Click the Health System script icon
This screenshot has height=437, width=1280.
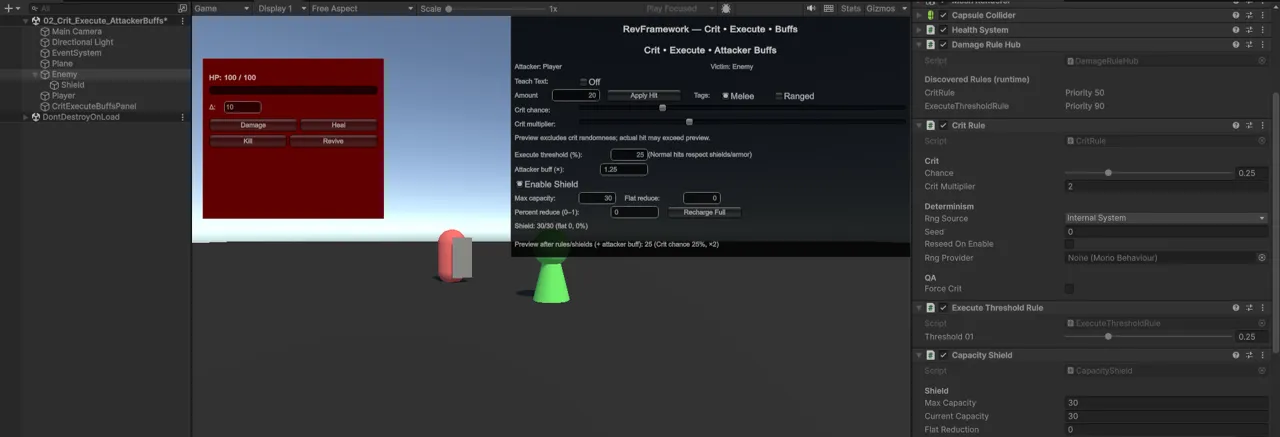tap(930, 30)
